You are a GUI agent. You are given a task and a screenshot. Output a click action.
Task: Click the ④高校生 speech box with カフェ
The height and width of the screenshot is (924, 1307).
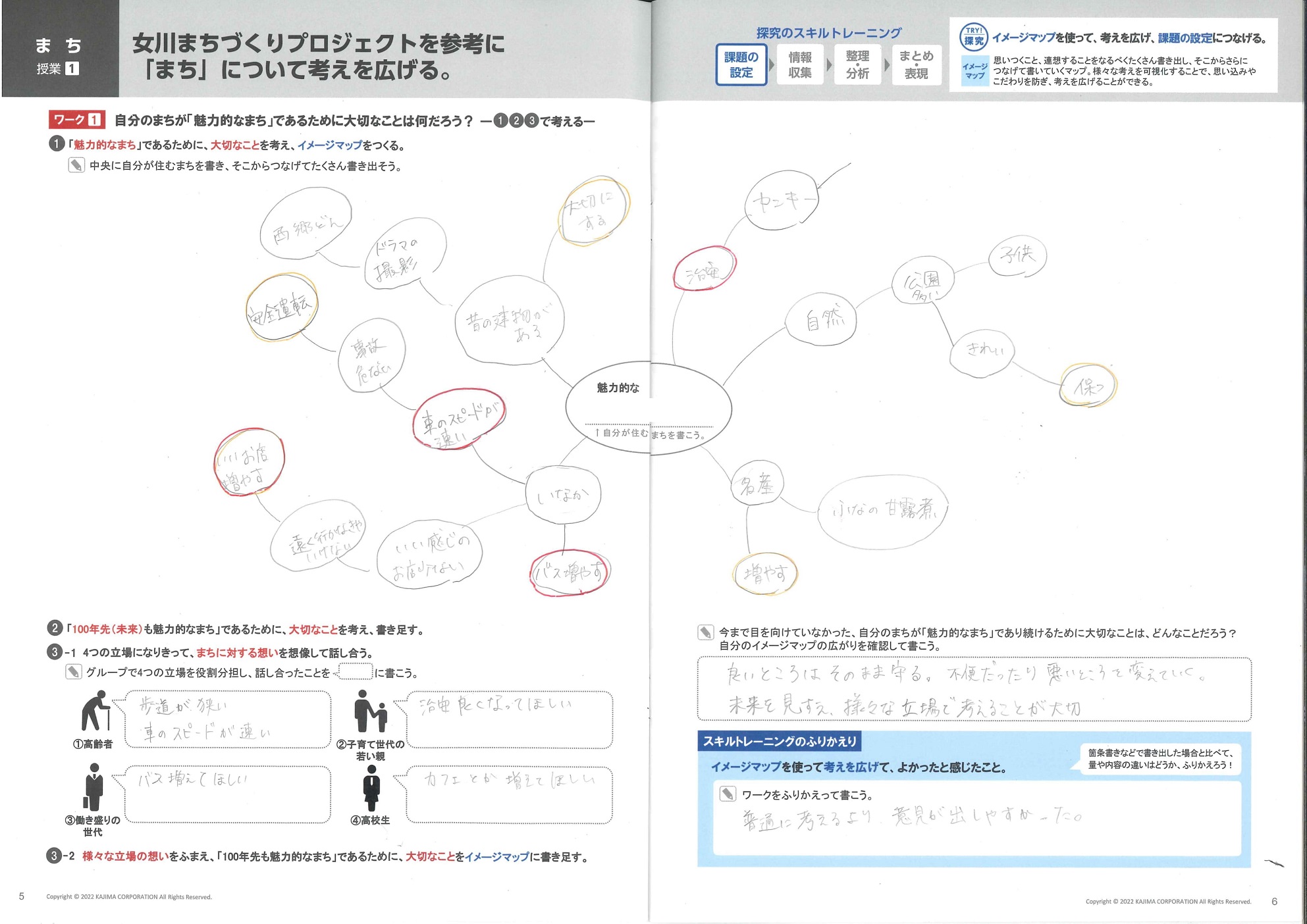(x=510, y=794)
